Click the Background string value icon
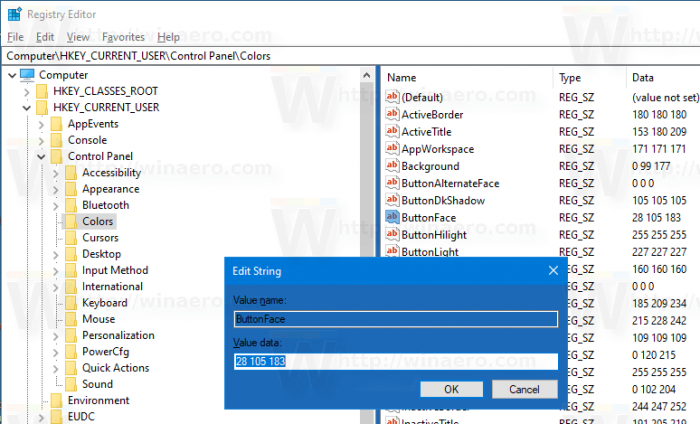Image resolution: width=700 pixels, height=424 pixels. 392,165
